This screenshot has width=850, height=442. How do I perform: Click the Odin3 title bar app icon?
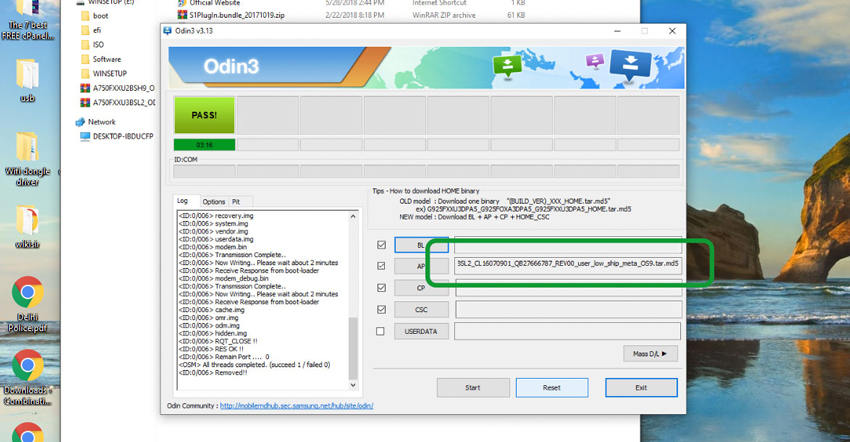pos(168,31)
